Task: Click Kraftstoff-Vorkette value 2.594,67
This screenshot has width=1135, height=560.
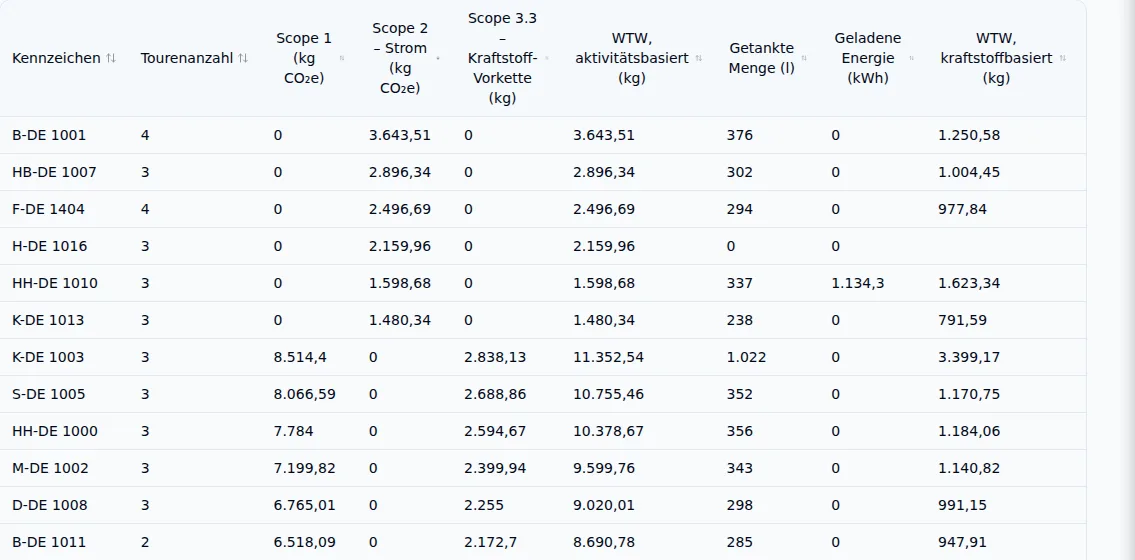Action: tap(495, 431)
